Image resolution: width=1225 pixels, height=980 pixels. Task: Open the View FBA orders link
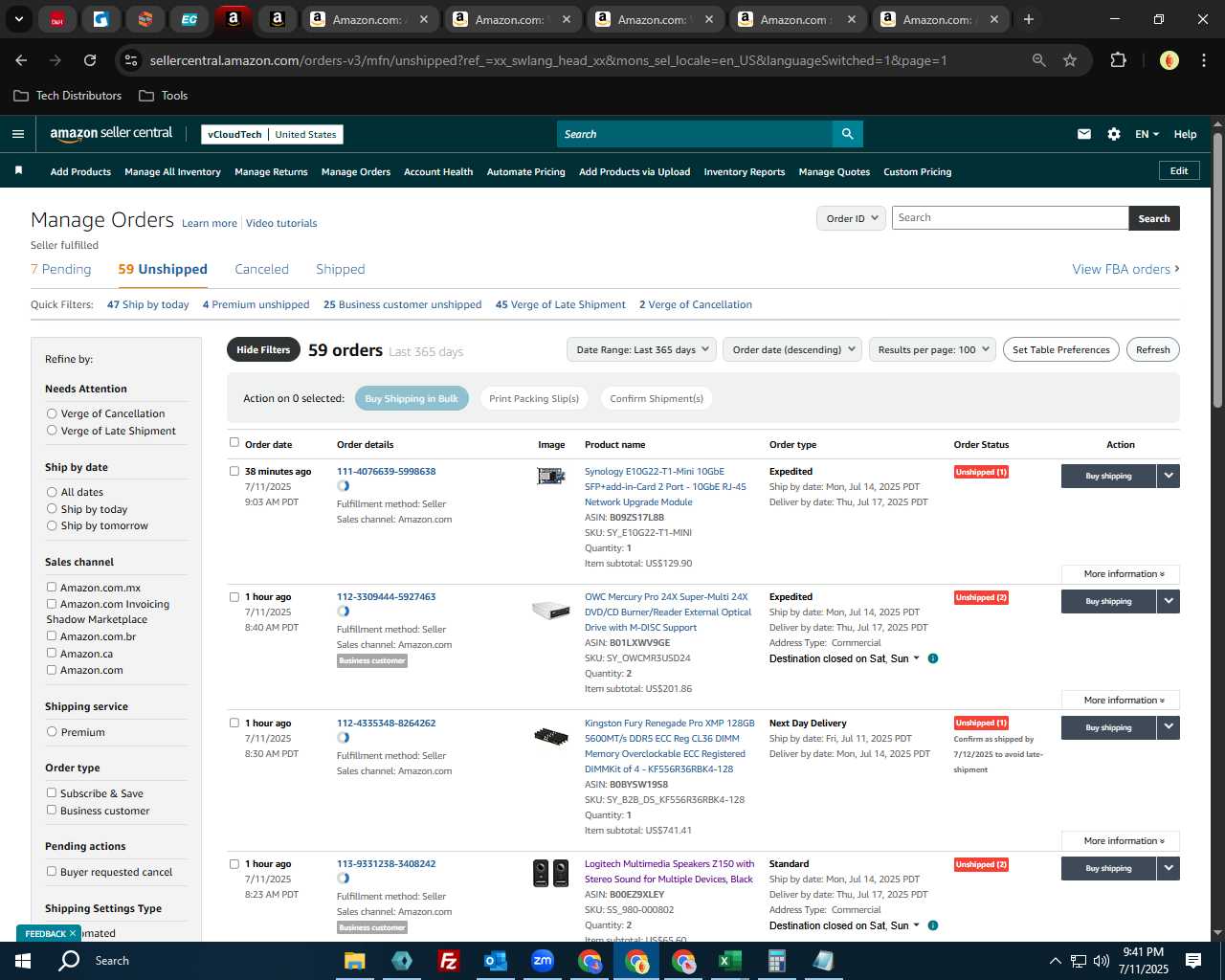point(1125,269)
